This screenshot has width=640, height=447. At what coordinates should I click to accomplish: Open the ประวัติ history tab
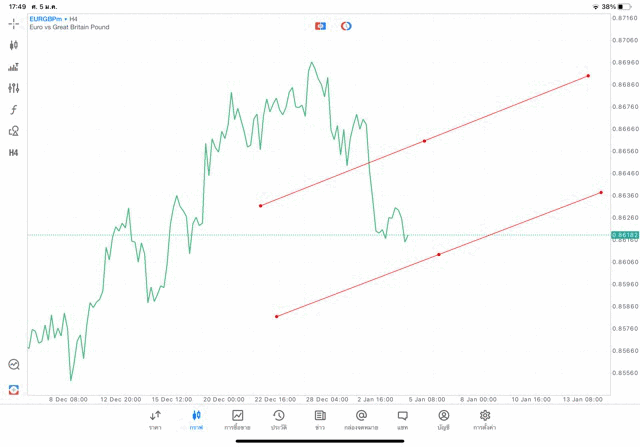click(278, 420)
